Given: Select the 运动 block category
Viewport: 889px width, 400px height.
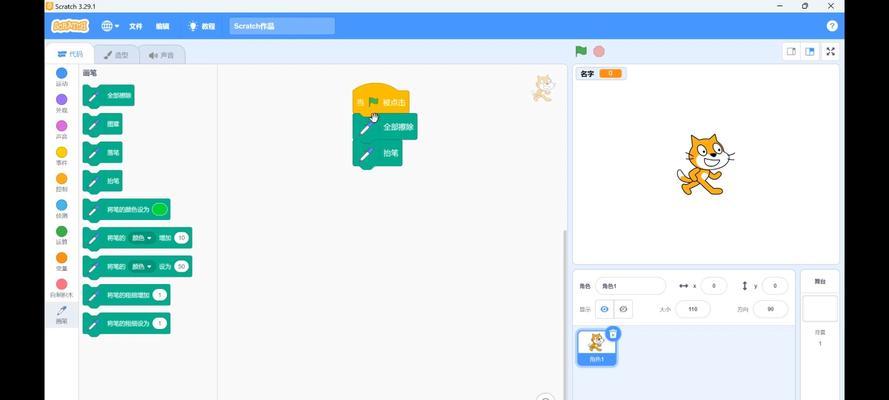Looking at the screenshot, I should click(x=61, y=77).
